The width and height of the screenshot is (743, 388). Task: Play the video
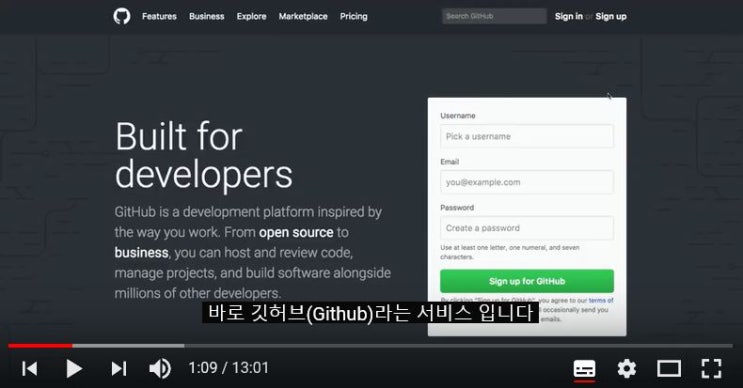[x=73, y=369]
